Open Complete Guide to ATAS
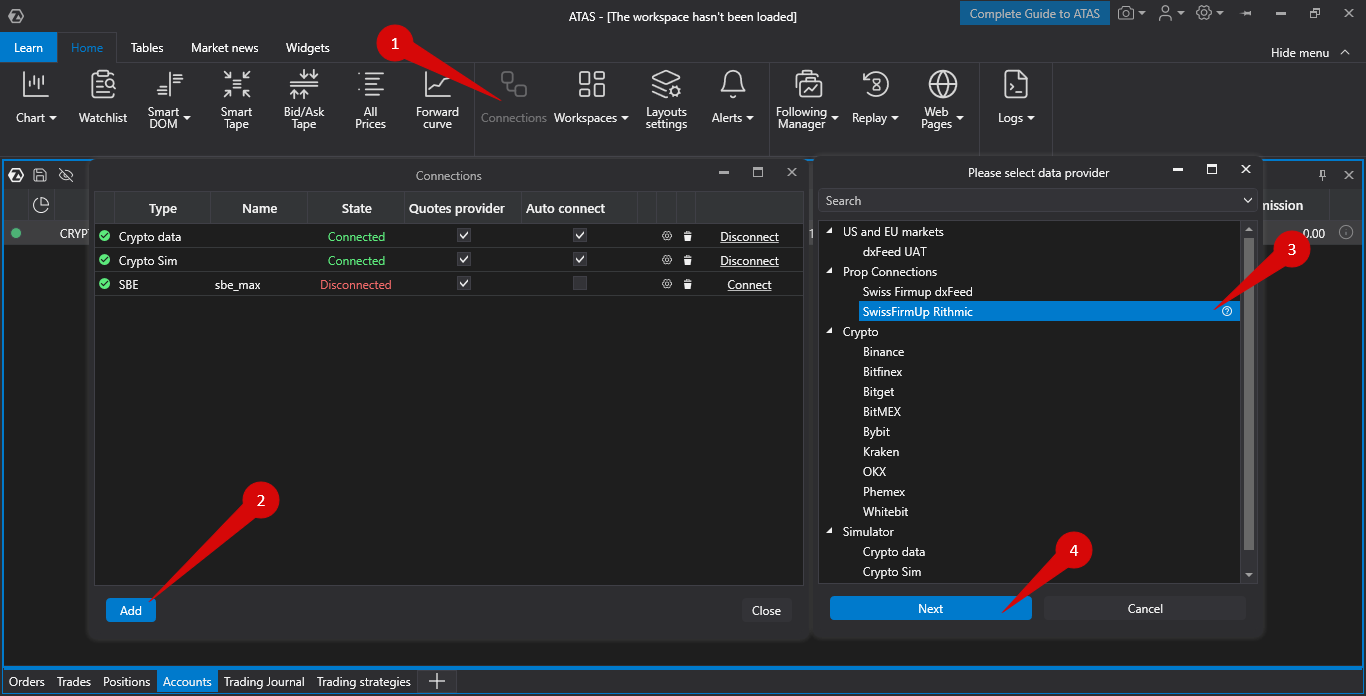This screenshot has width=1366, height=696. pyautogui.click(x=1035, y=13)
